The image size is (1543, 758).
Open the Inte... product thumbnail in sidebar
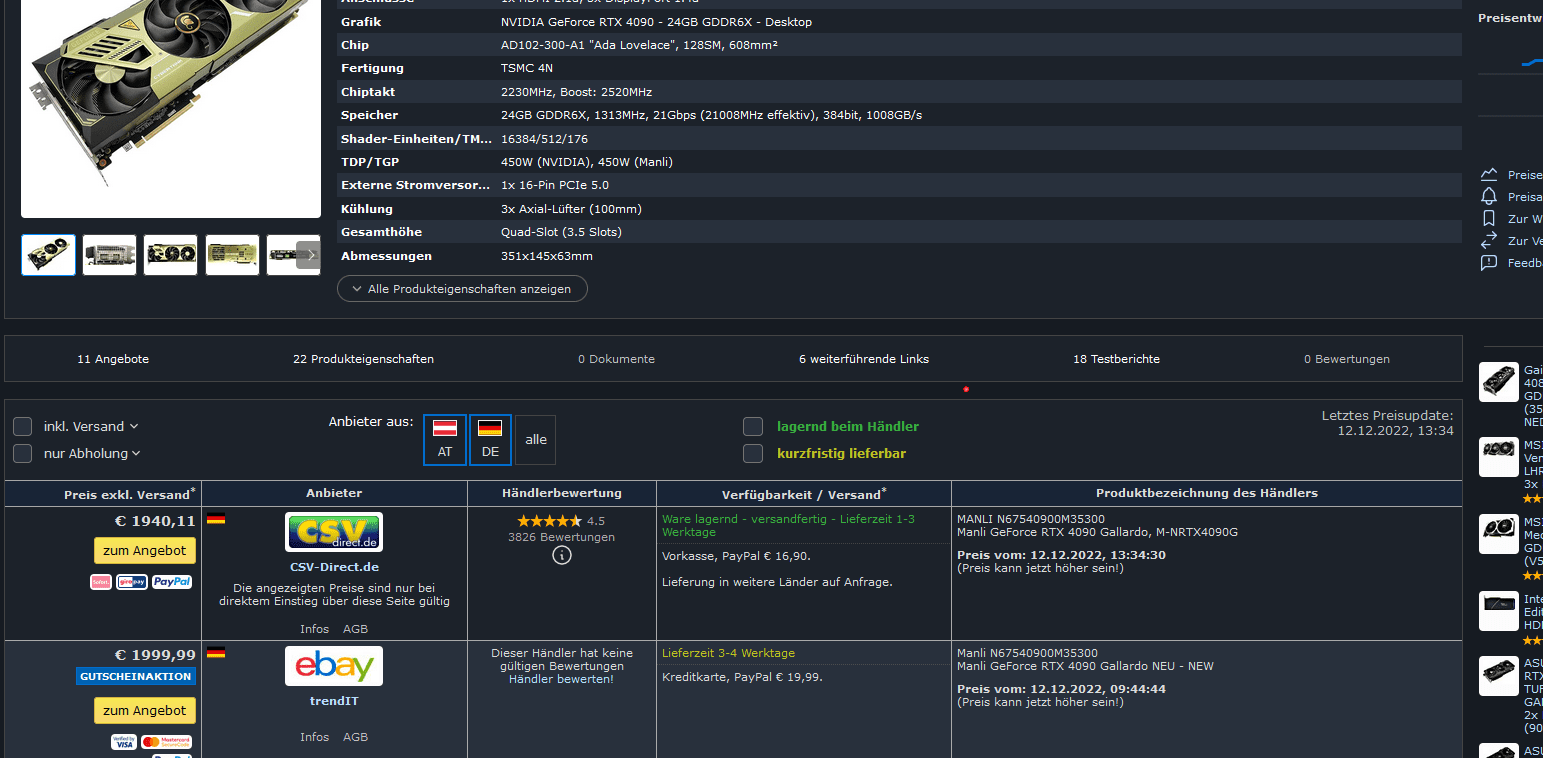1499,611
